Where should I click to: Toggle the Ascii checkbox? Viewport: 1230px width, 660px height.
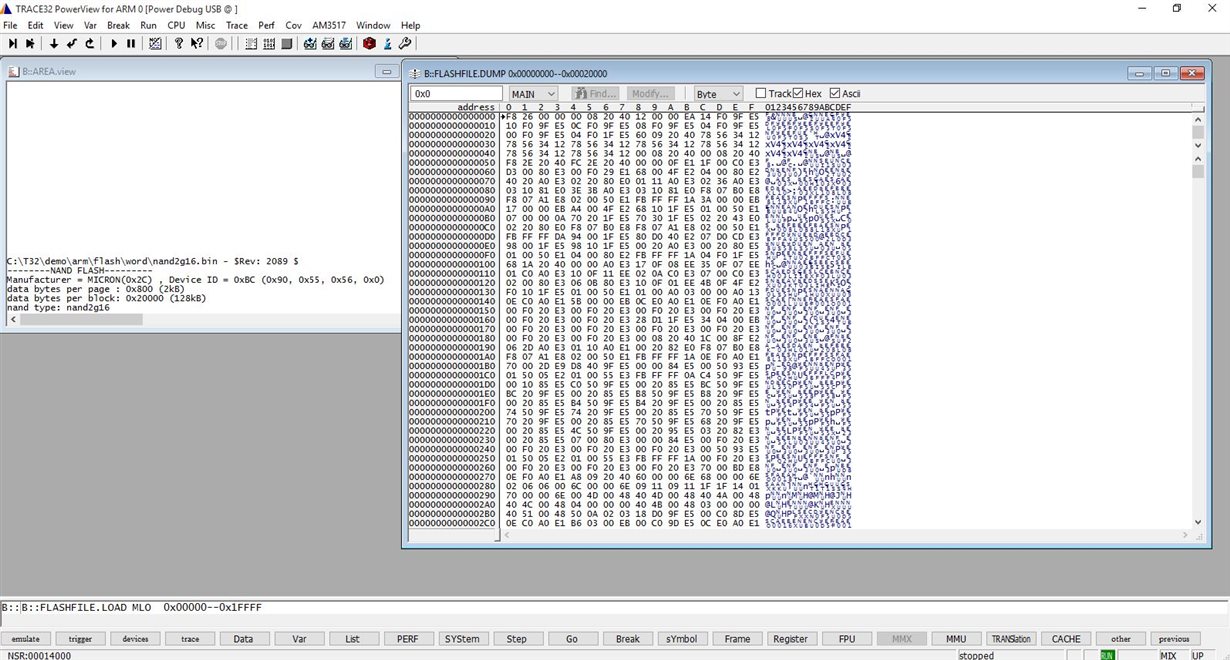pyautogui.click(x=835, y=93)
